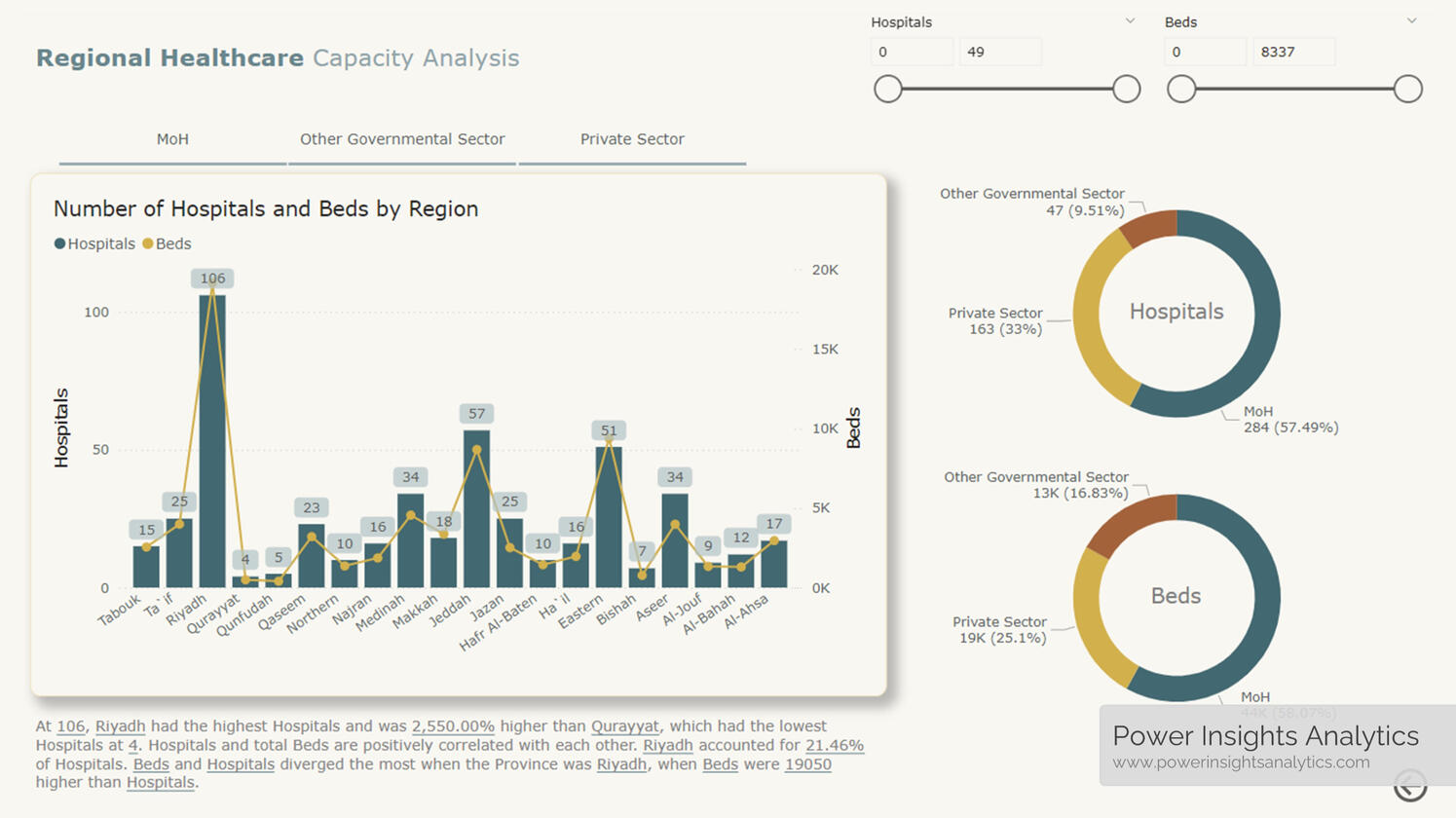The width and height of the screenshot is (1456, 818).
Task: Click the left handle of the Hospitals range slider
Action: tap(888, 89)
